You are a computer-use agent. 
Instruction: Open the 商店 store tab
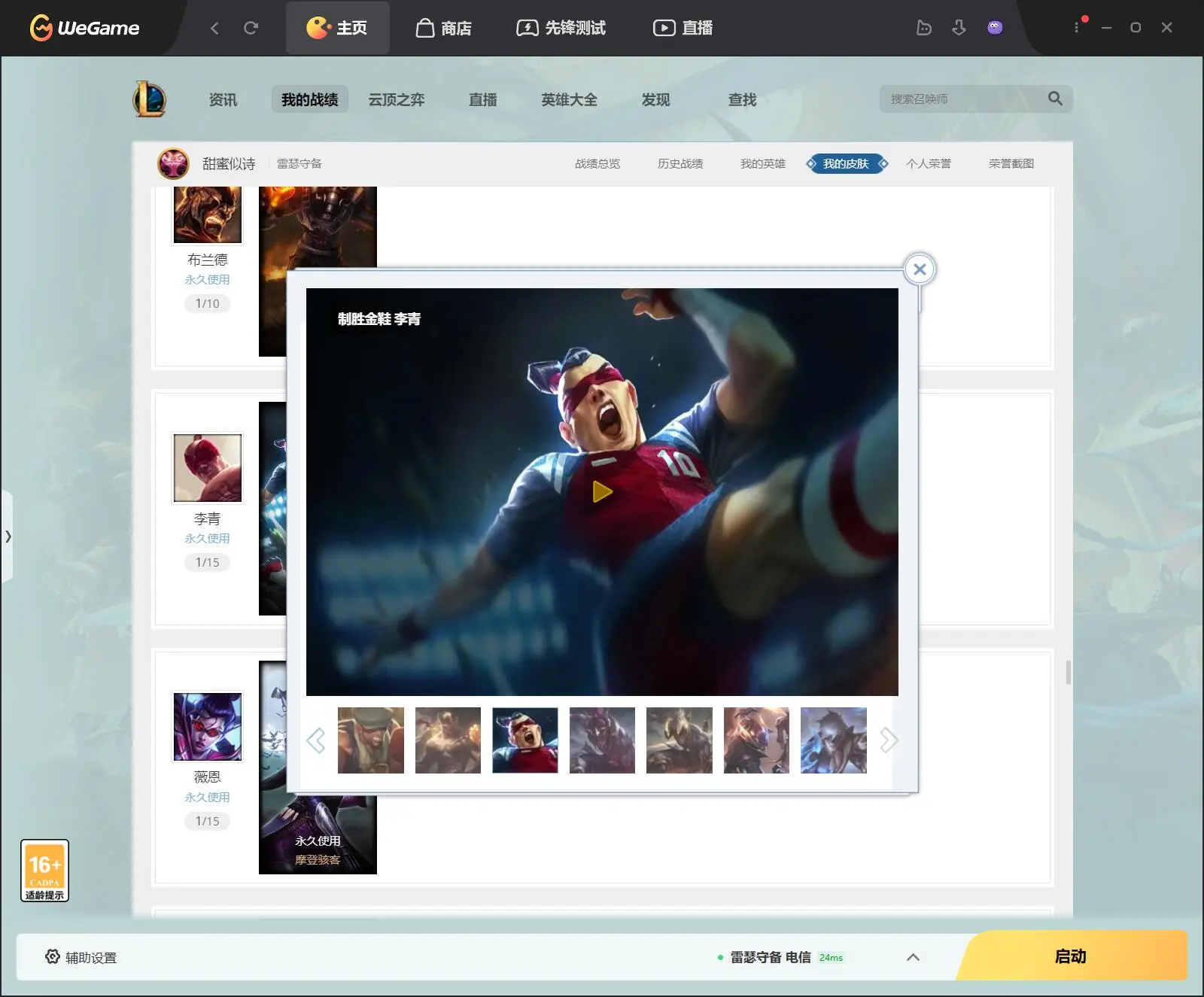click(444, 28)
